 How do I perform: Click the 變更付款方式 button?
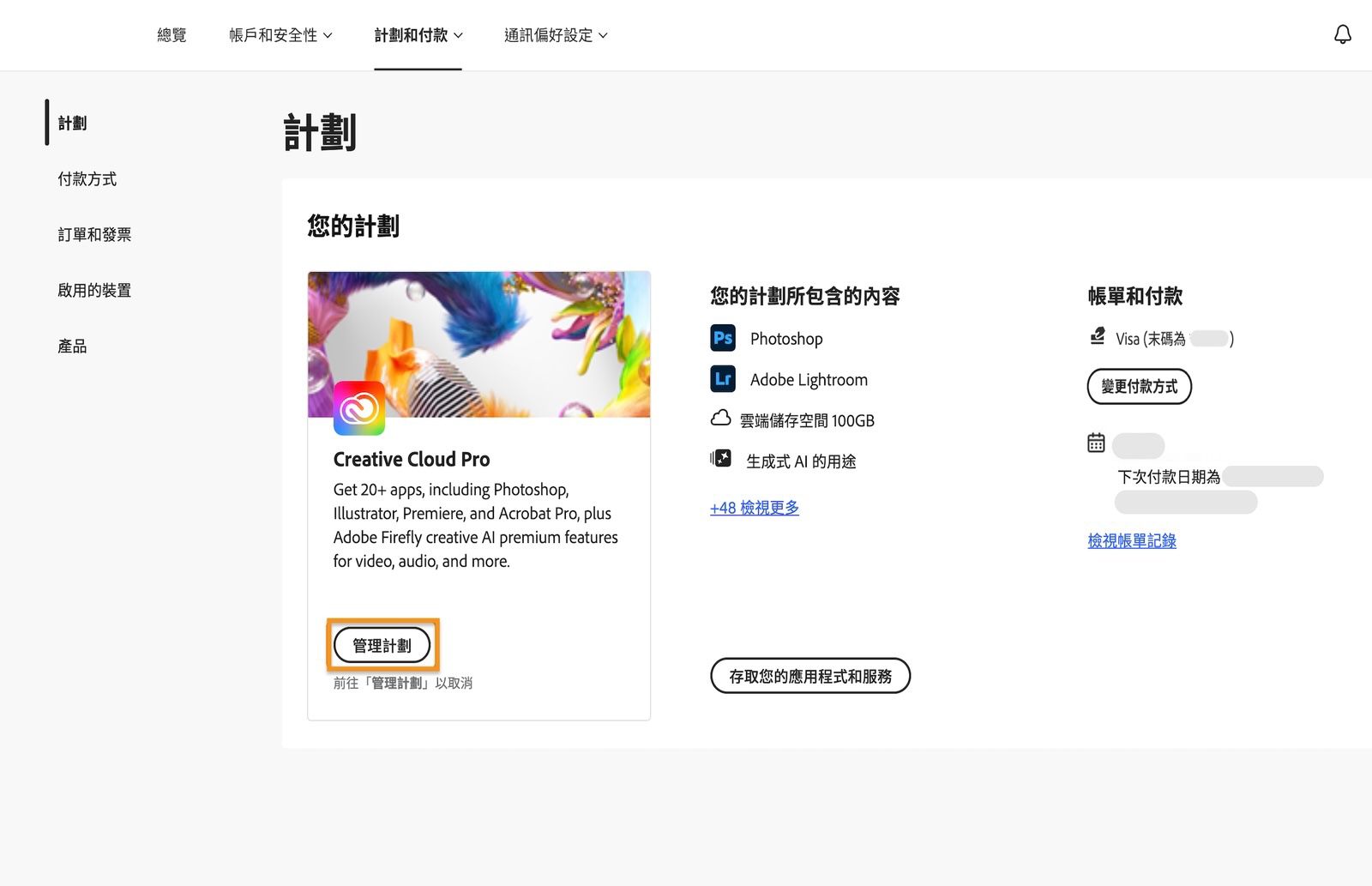pyautogui.click(x=1140, y=386)
